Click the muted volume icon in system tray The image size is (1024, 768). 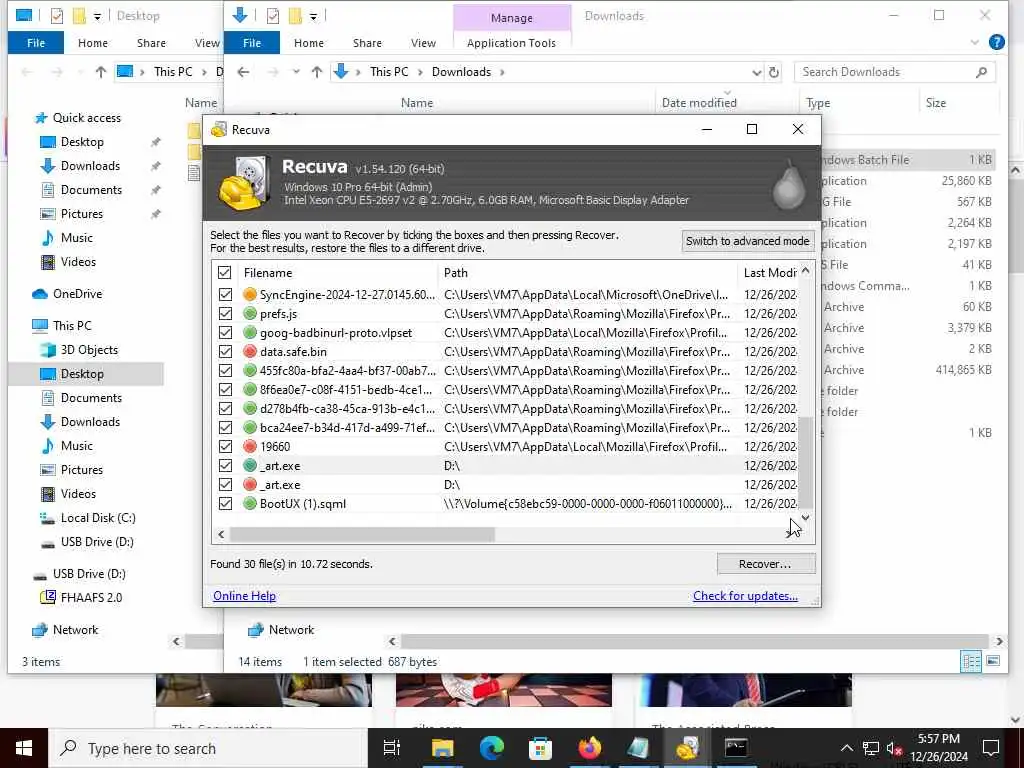pos(893,748)
